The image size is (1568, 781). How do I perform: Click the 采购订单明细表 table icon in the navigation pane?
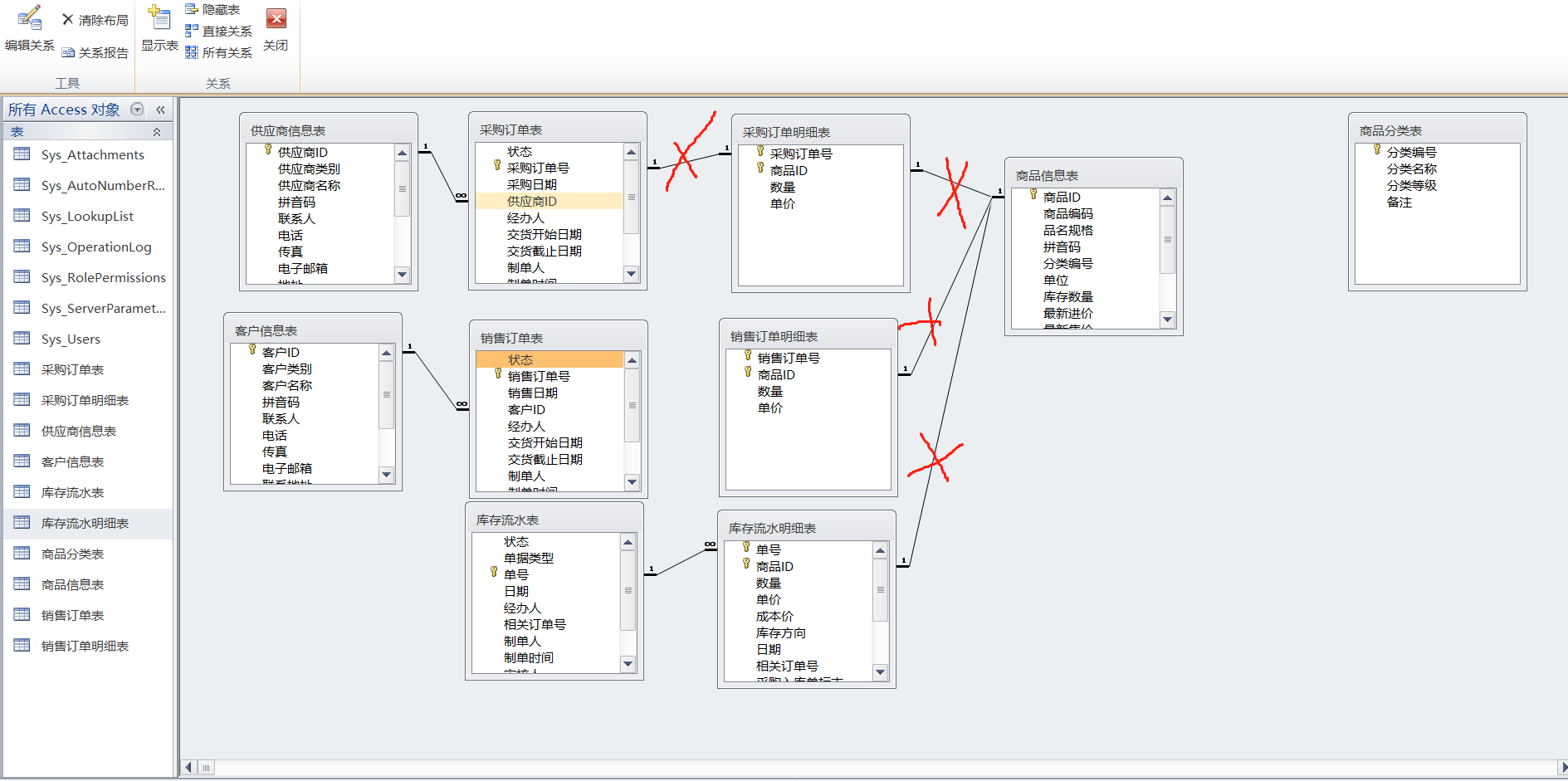click(22, 400)
